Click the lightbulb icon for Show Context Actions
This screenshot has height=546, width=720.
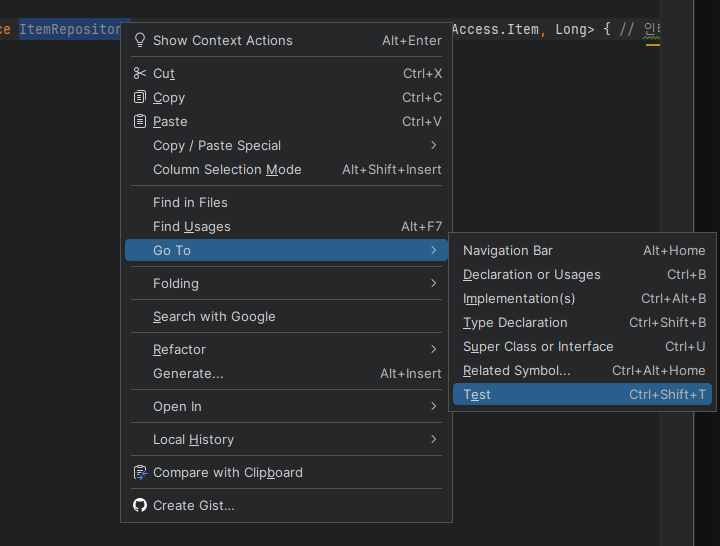coord(140,41)
